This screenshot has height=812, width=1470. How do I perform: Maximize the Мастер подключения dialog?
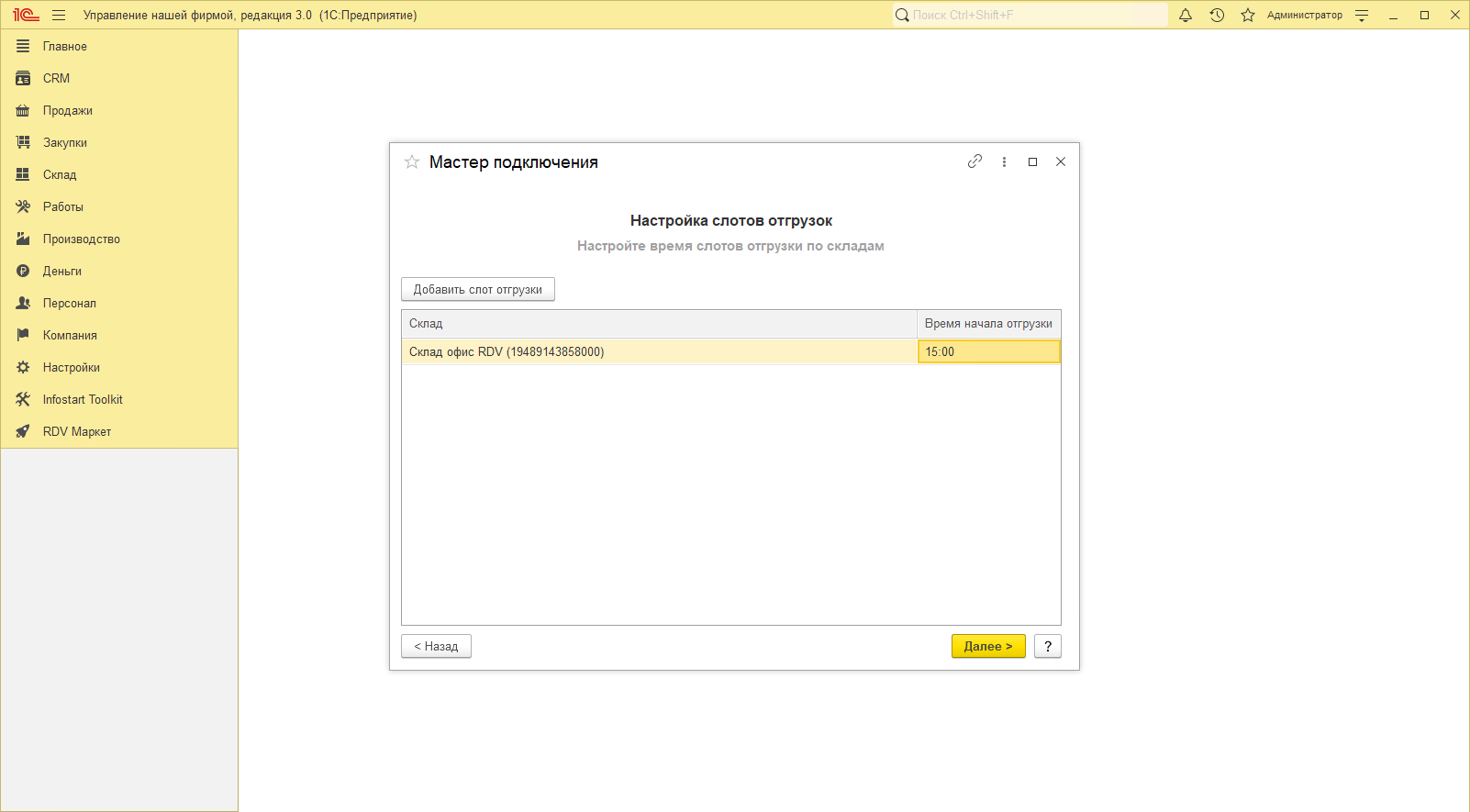[1032, 161]
